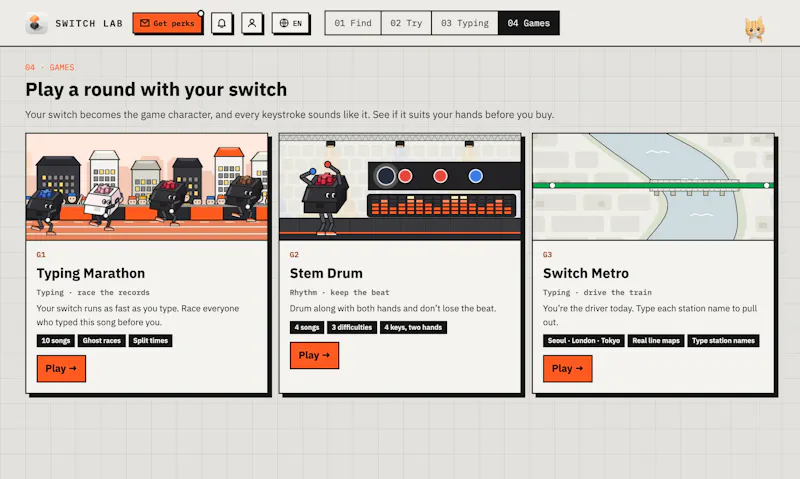Screen dimensions: 800x479
Task: Click the 'Real line maps' tag
Action: point(656,341)
